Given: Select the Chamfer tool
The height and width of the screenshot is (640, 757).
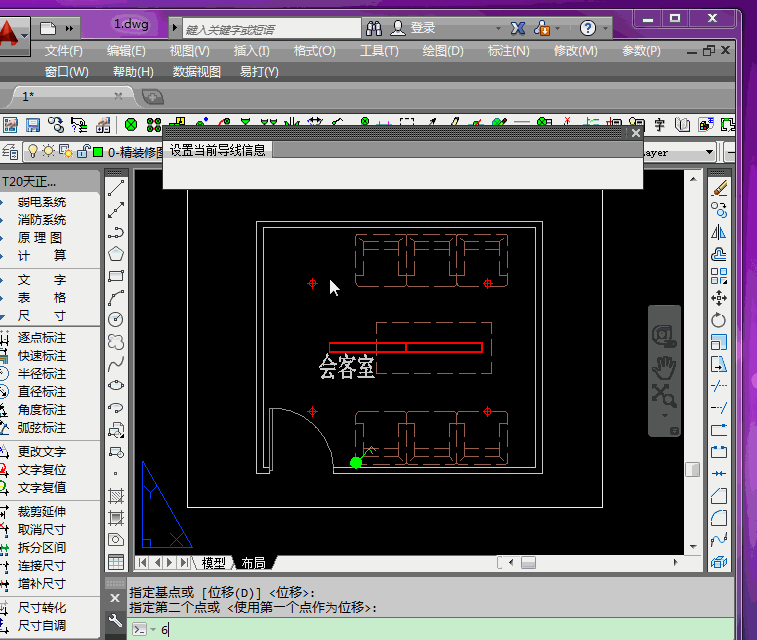Looking at the screenshot, I should pos(719,496).
